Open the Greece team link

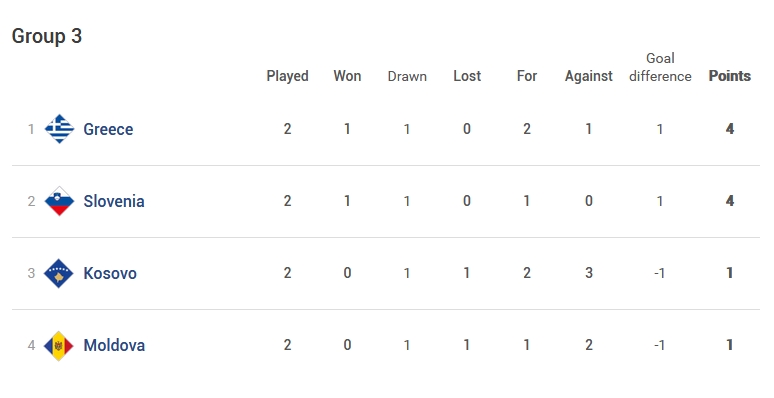(x=108, y=129)
